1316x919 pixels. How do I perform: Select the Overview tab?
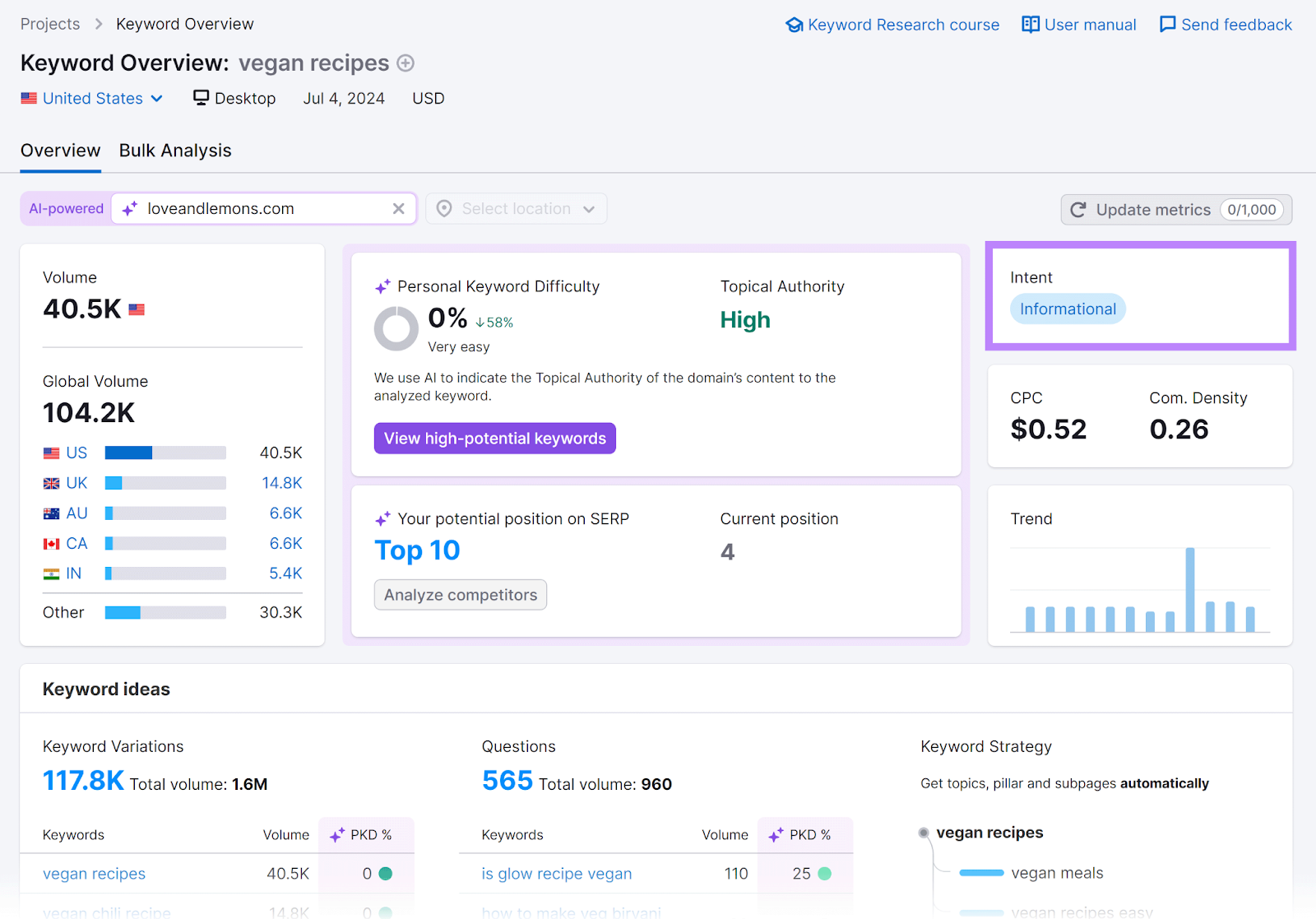pos(60,150)
